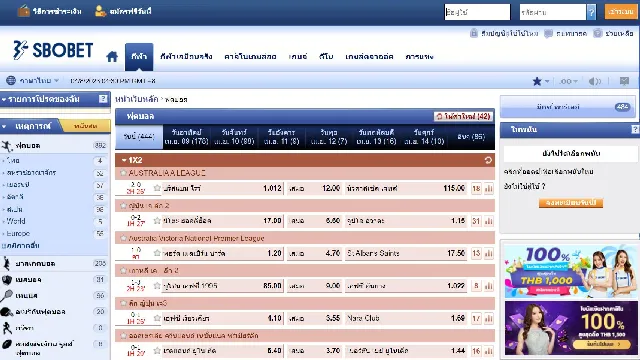Viewport: 640px width, 360px height.
Task: Click the help icon in bet slip header
Action: 635,129
